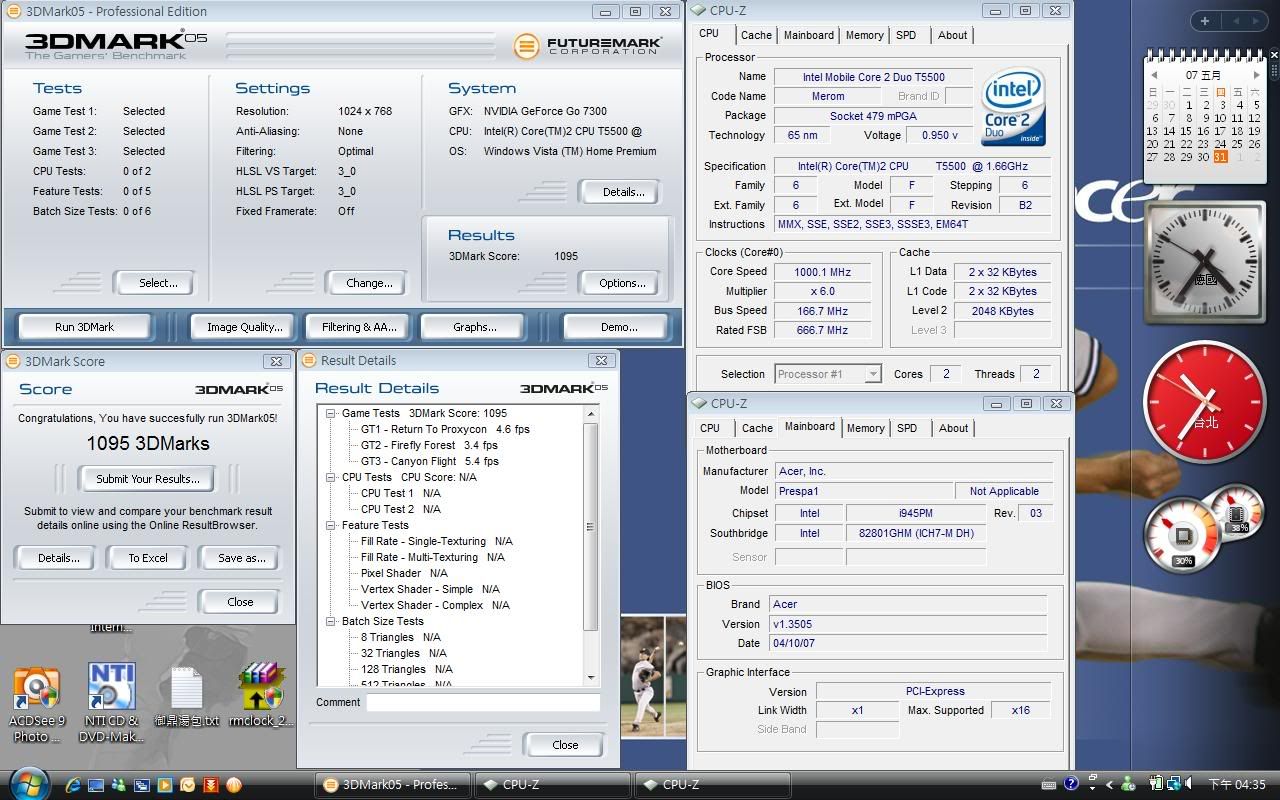The height and width of the screenshot is (800, 1280).
Task: Click Close button in Result Details window
Action: pos(565,744)
